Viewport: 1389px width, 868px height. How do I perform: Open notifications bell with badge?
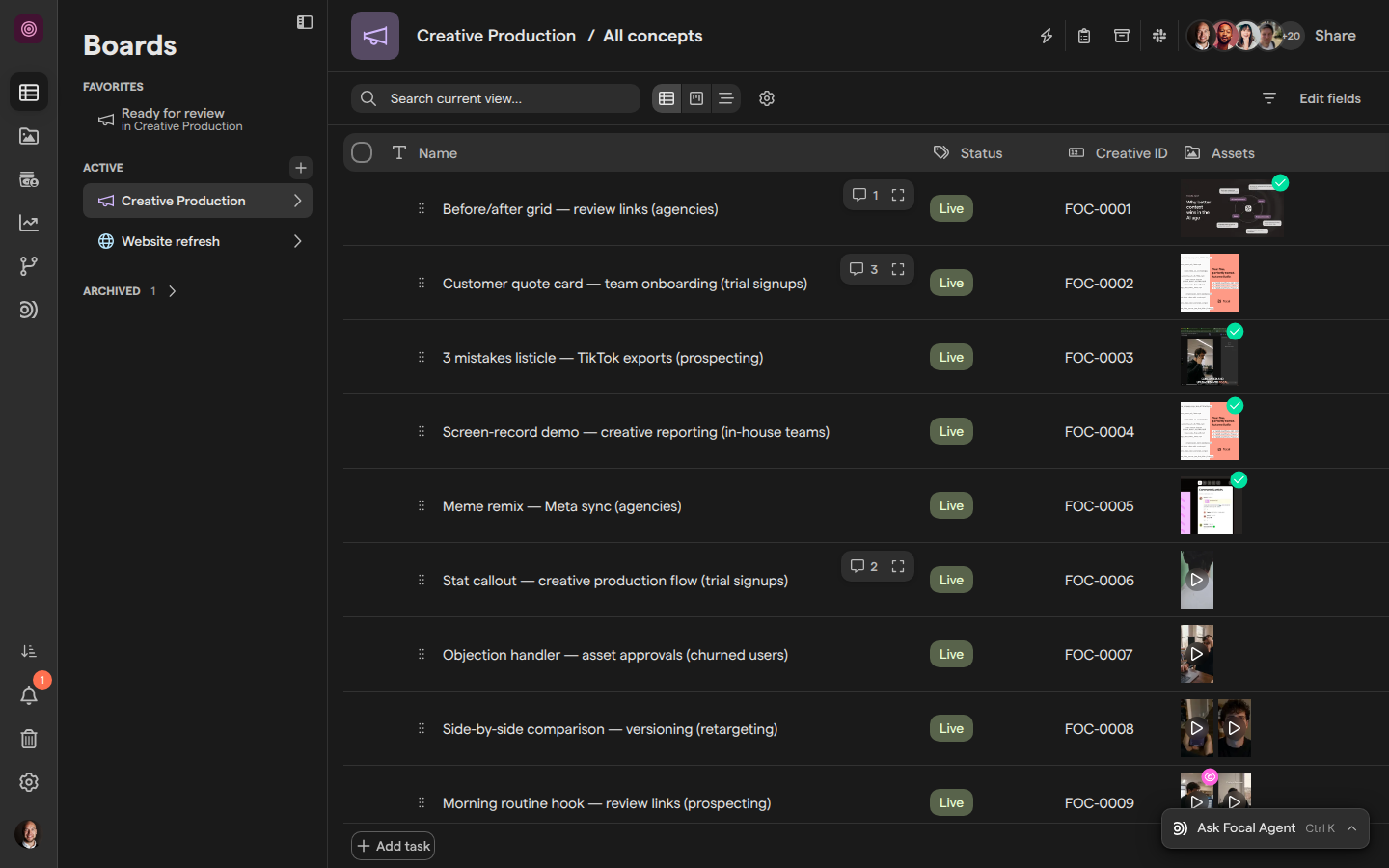click(29, 695)
